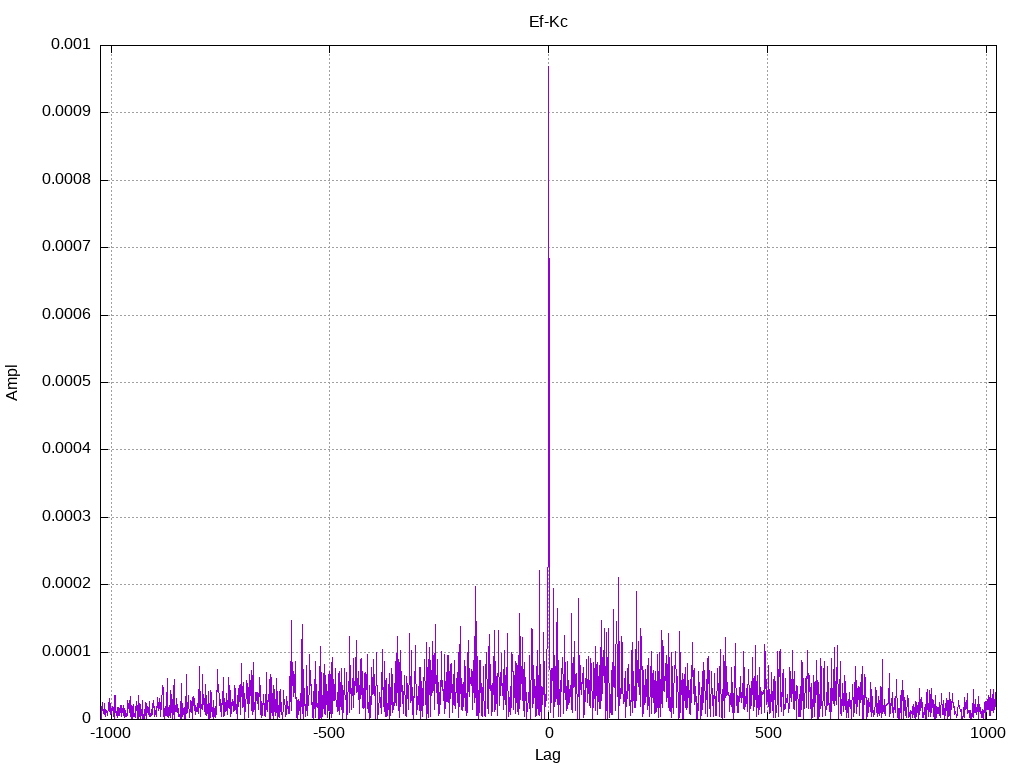The image size is (1024, 768).
Task: Click the top of the tall central peak
Action: tap(548, 67)
